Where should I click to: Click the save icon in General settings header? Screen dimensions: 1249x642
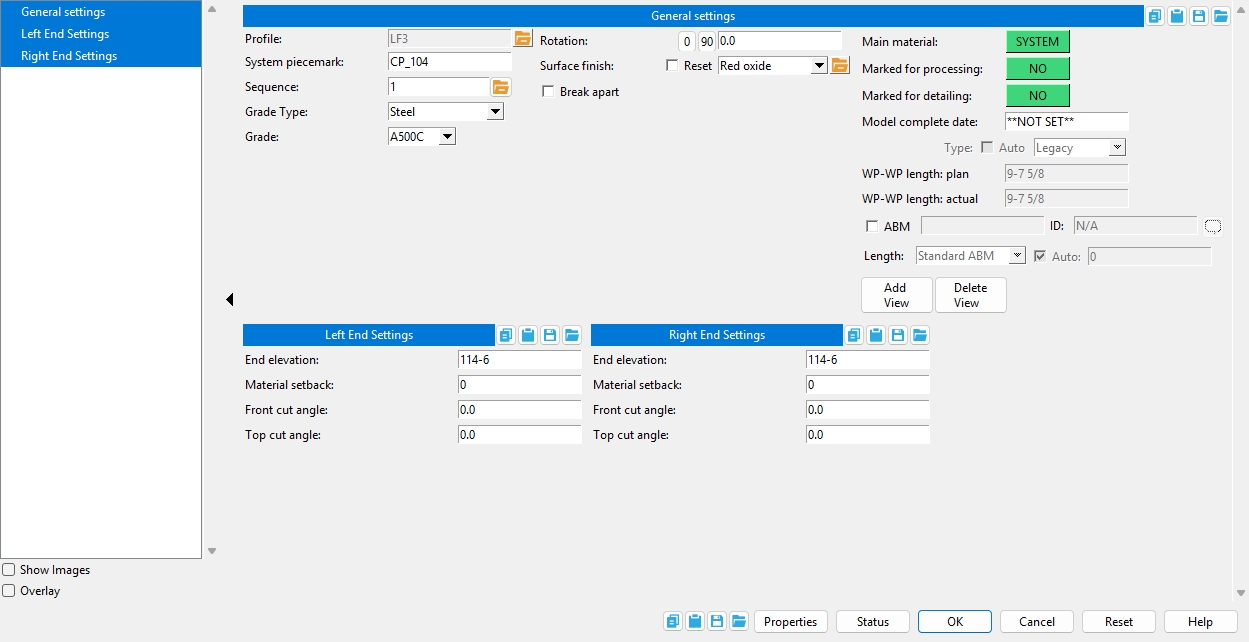coord(1199,16)
